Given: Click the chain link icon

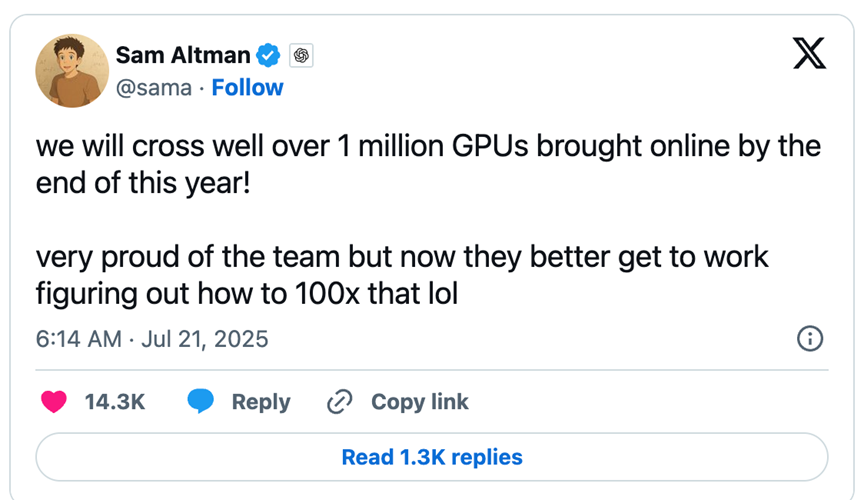Looking at the screenshot, I should (x=340, y=402).
